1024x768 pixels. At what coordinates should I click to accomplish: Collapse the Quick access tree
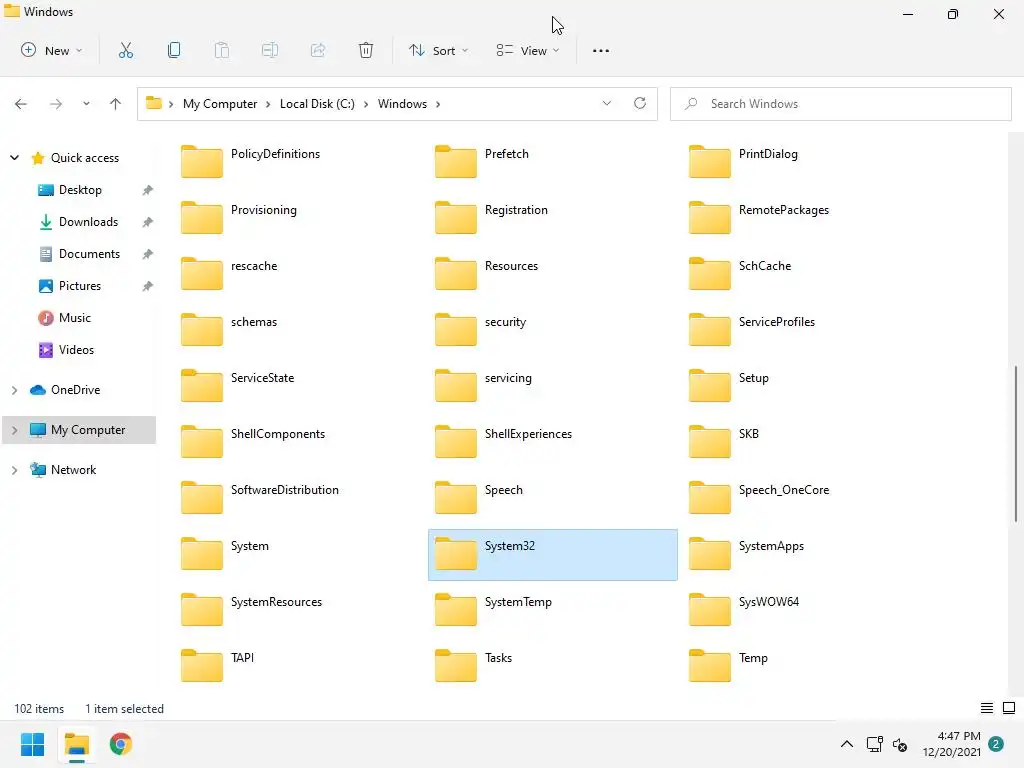(14, 157)
